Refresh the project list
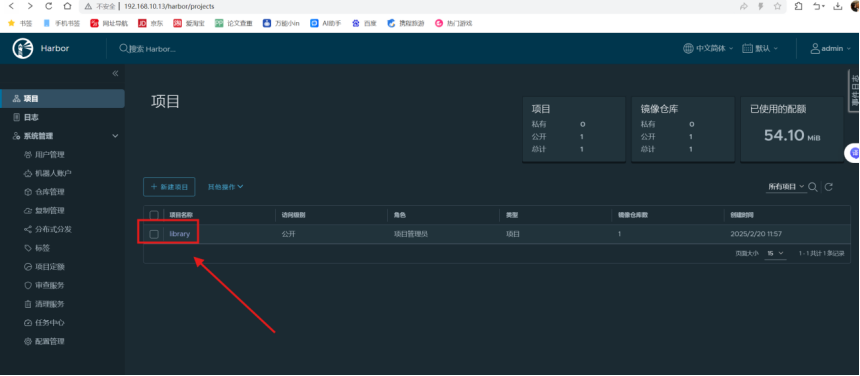The width and height of the screenshot is (860, 376). (829, 187)
